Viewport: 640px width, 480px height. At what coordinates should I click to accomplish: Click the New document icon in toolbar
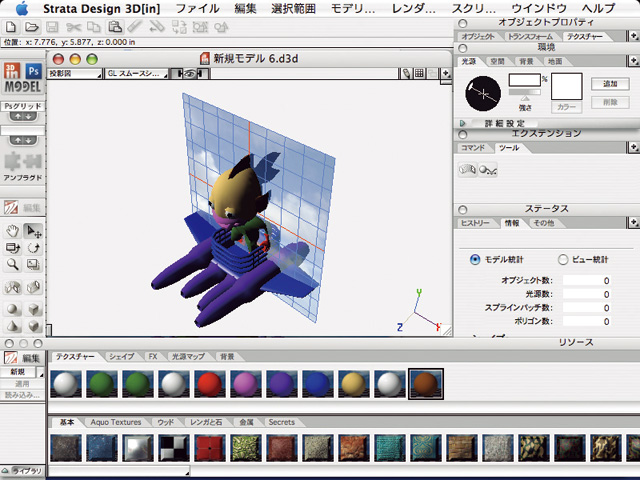11,27
